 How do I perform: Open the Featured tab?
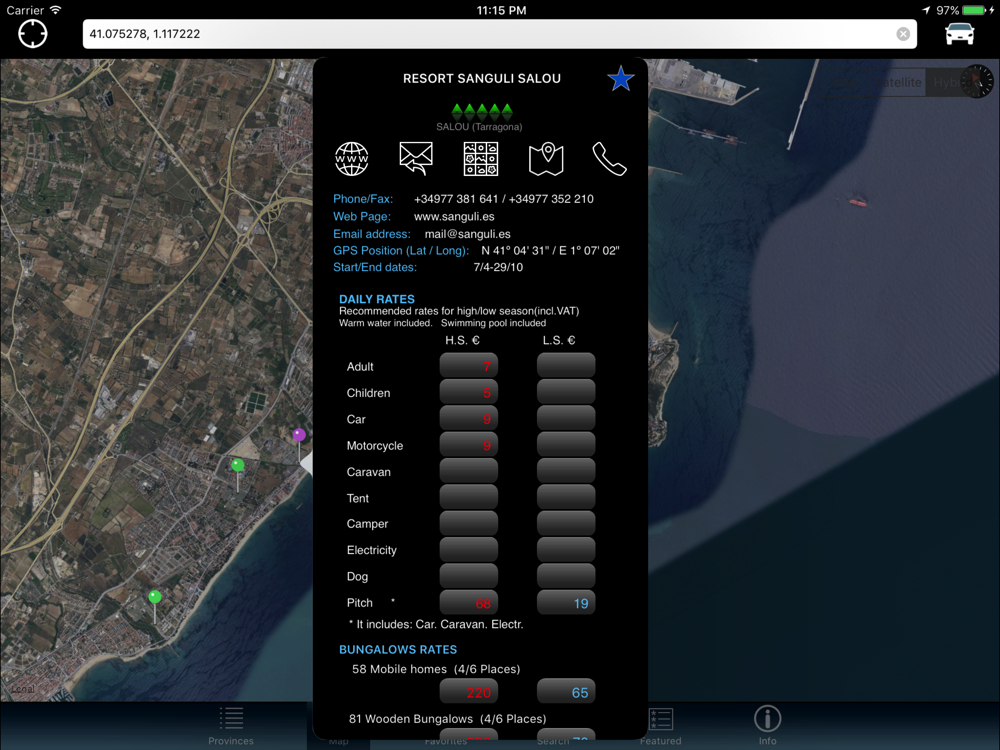pyautogui.click(x=661, y=726)
